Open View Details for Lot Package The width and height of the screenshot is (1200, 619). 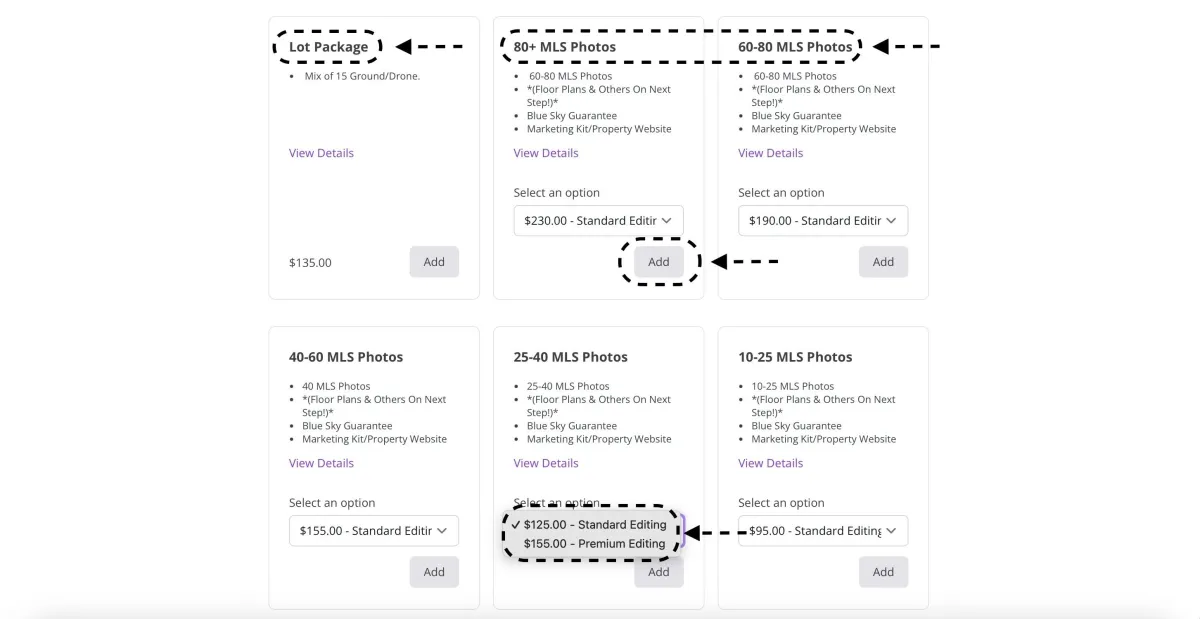click(321, 153)
